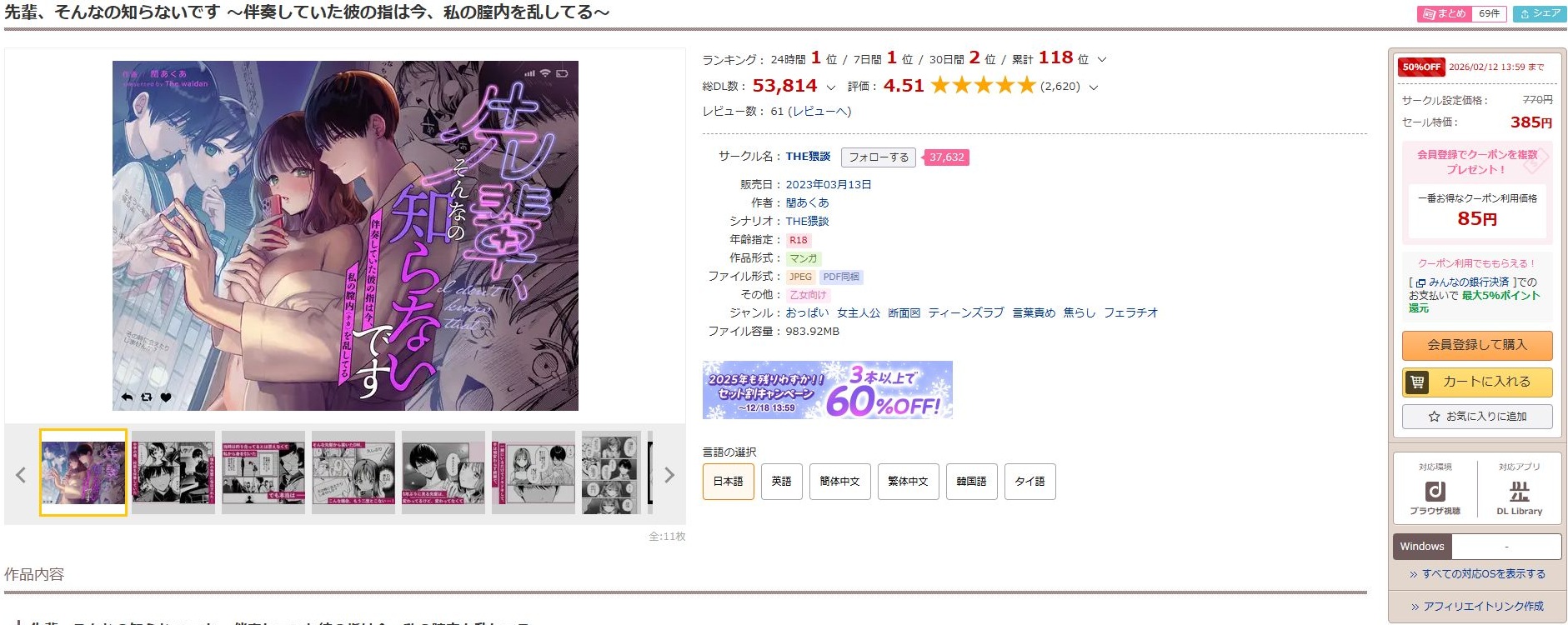Expand the total download count chevron
Screen dimensions: 1568x625
point(830,87)
